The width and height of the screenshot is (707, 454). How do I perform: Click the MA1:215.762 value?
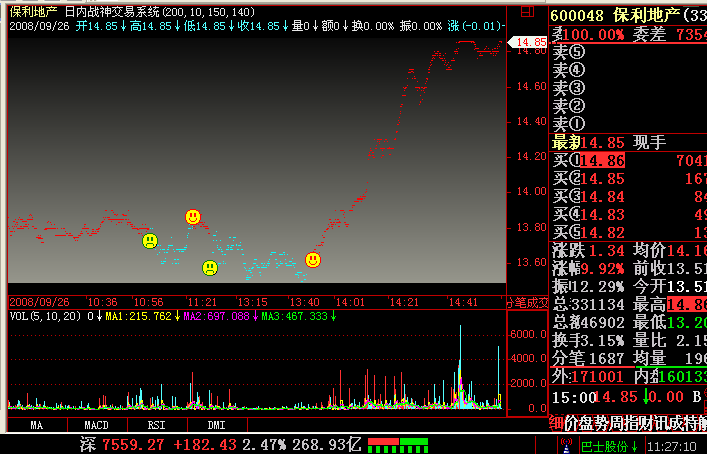138,316
